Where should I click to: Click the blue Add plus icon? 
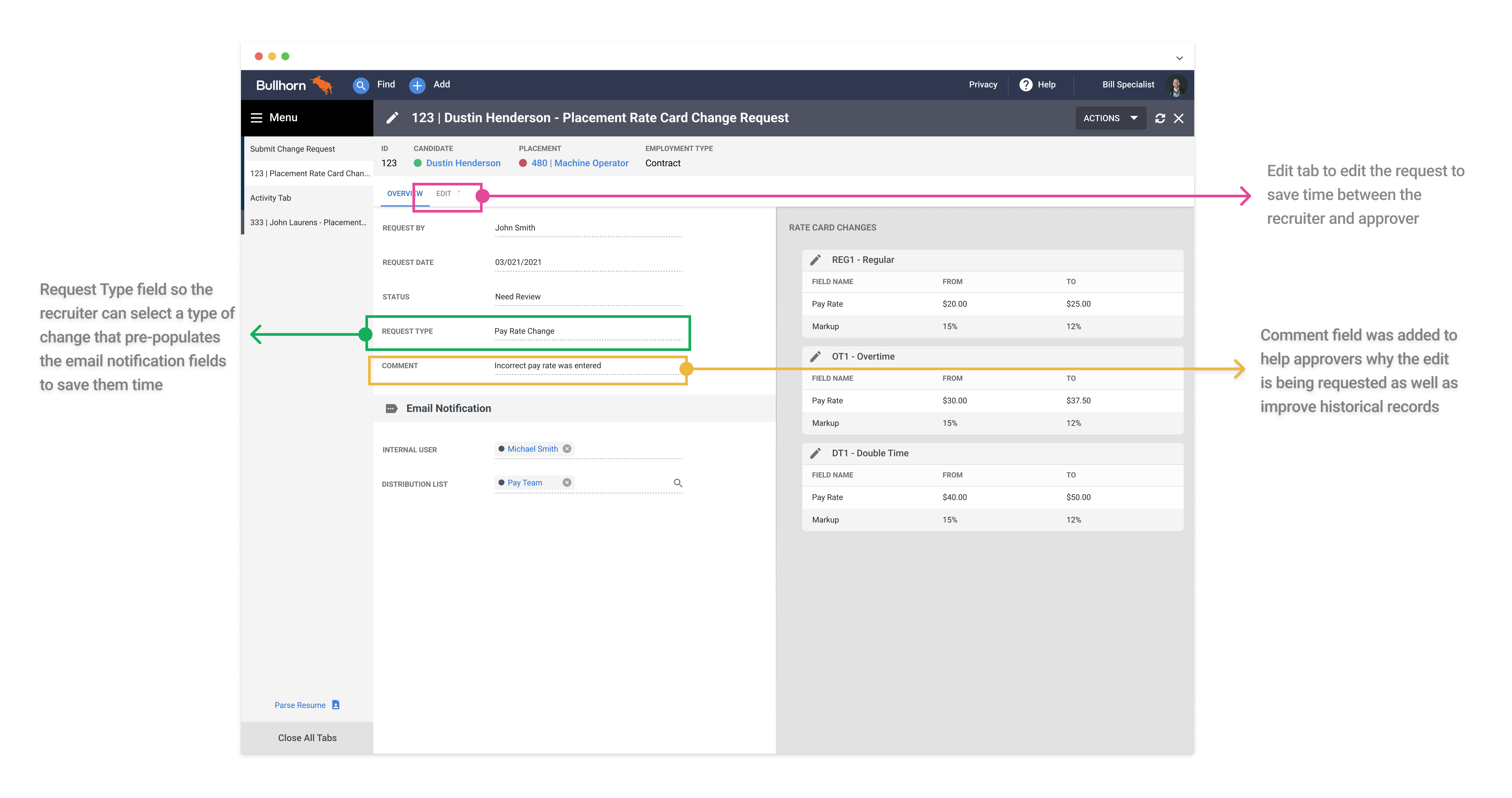pos(417,85)
